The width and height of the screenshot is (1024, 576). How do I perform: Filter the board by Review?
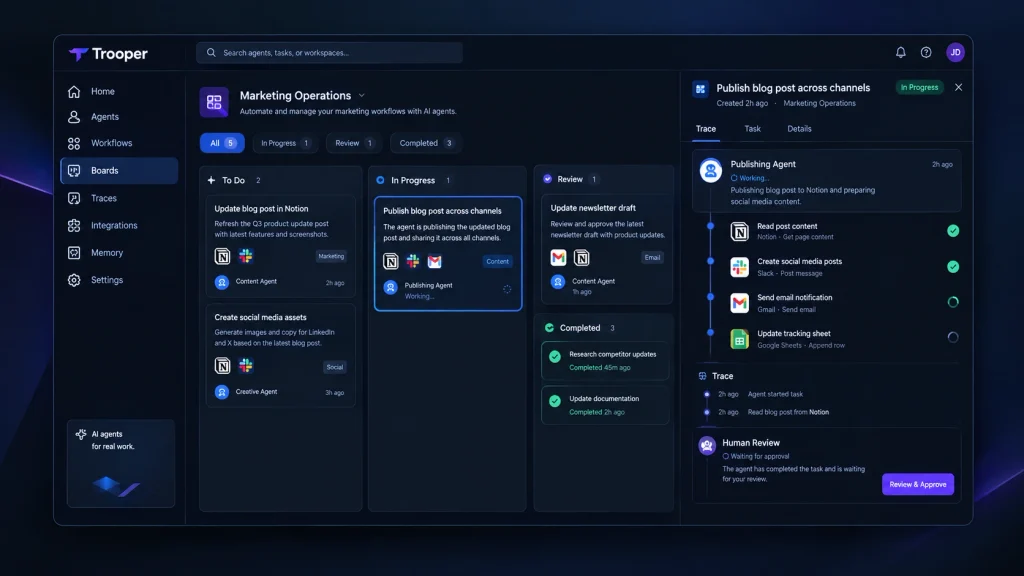pos(354,143)
